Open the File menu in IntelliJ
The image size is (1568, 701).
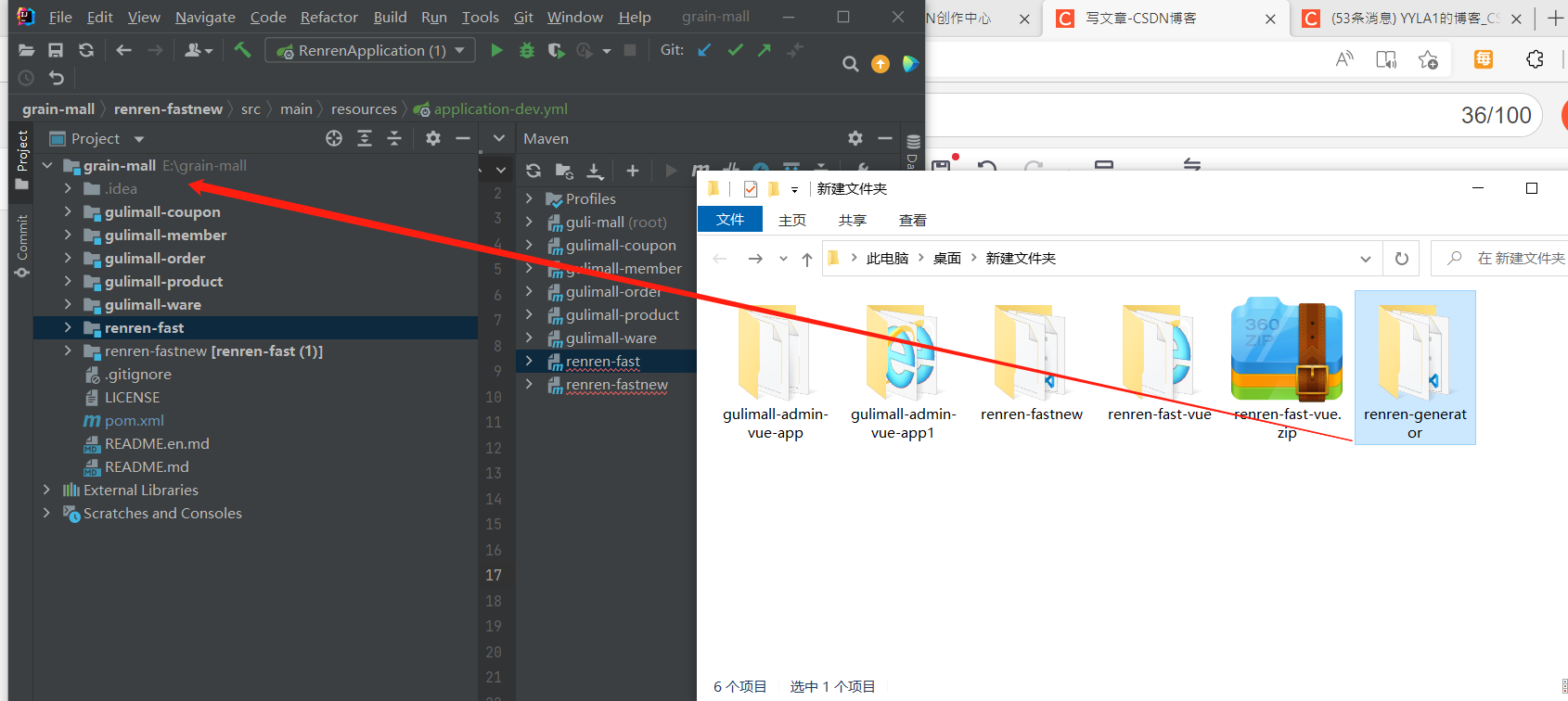point(60,18)
